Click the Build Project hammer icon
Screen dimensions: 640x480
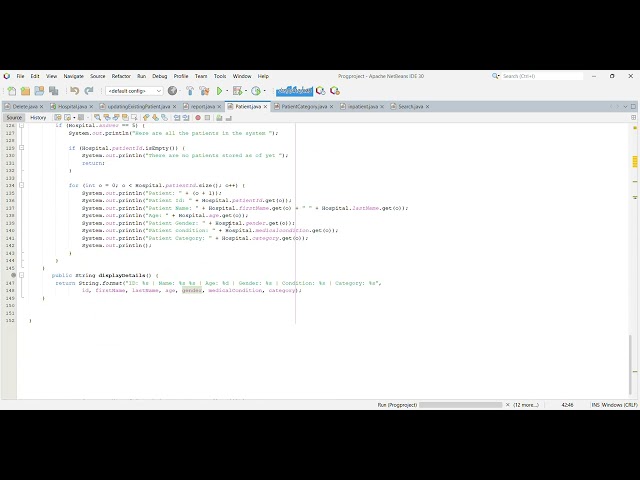tap(190, 91)
